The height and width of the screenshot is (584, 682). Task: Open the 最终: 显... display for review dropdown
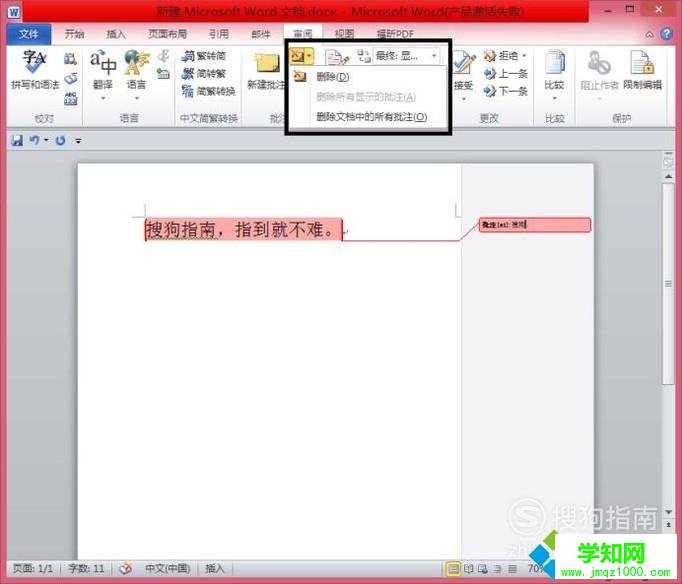[x=406, y=56]
